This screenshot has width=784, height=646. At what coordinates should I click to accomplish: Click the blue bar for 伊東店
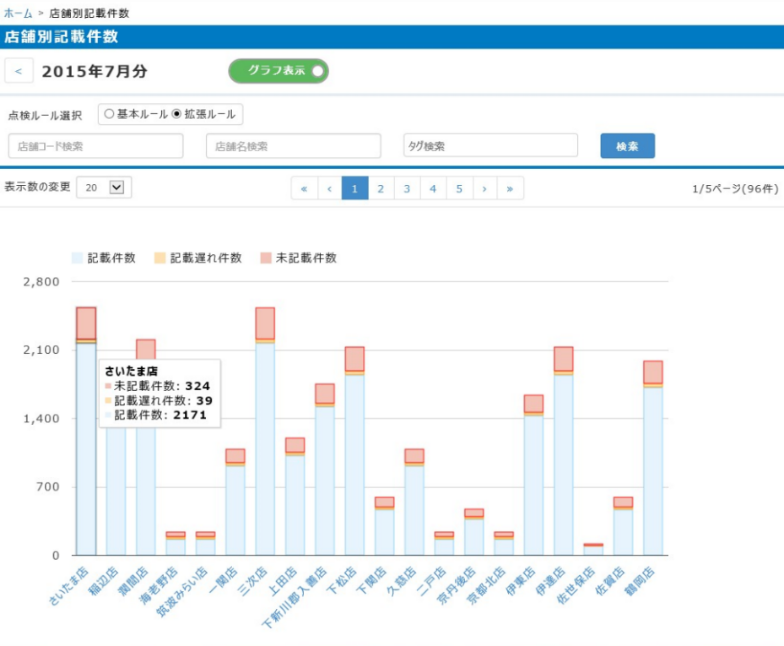(x=534, y=485)
